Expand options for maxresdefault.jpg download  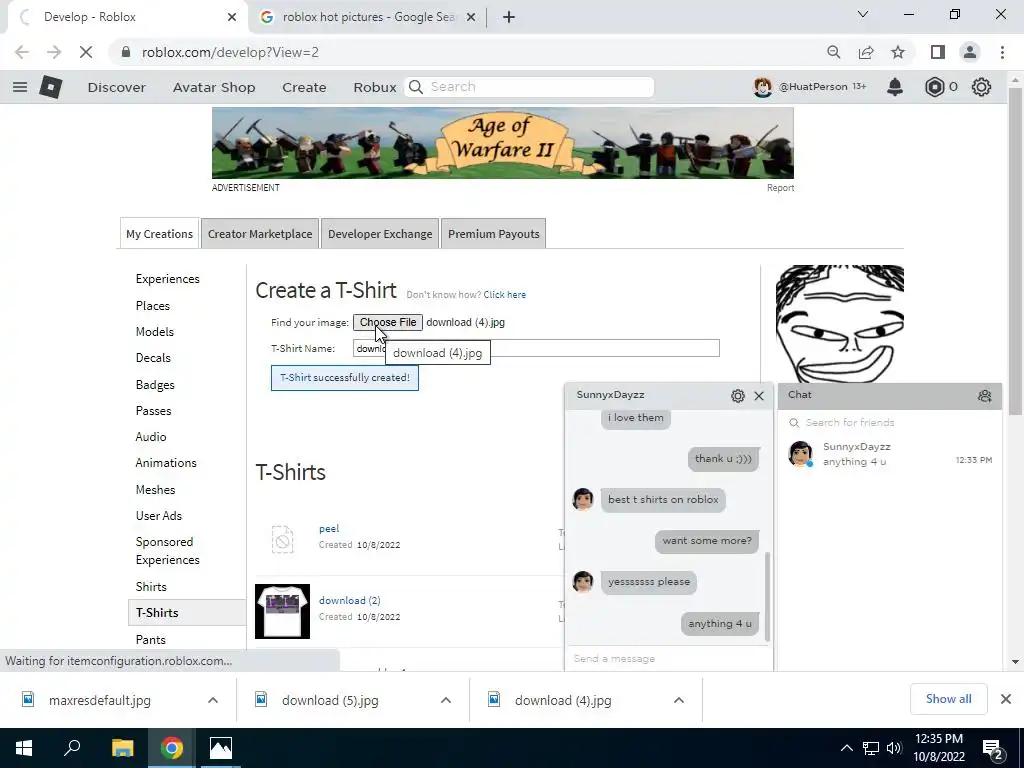[x=212, y=700]
